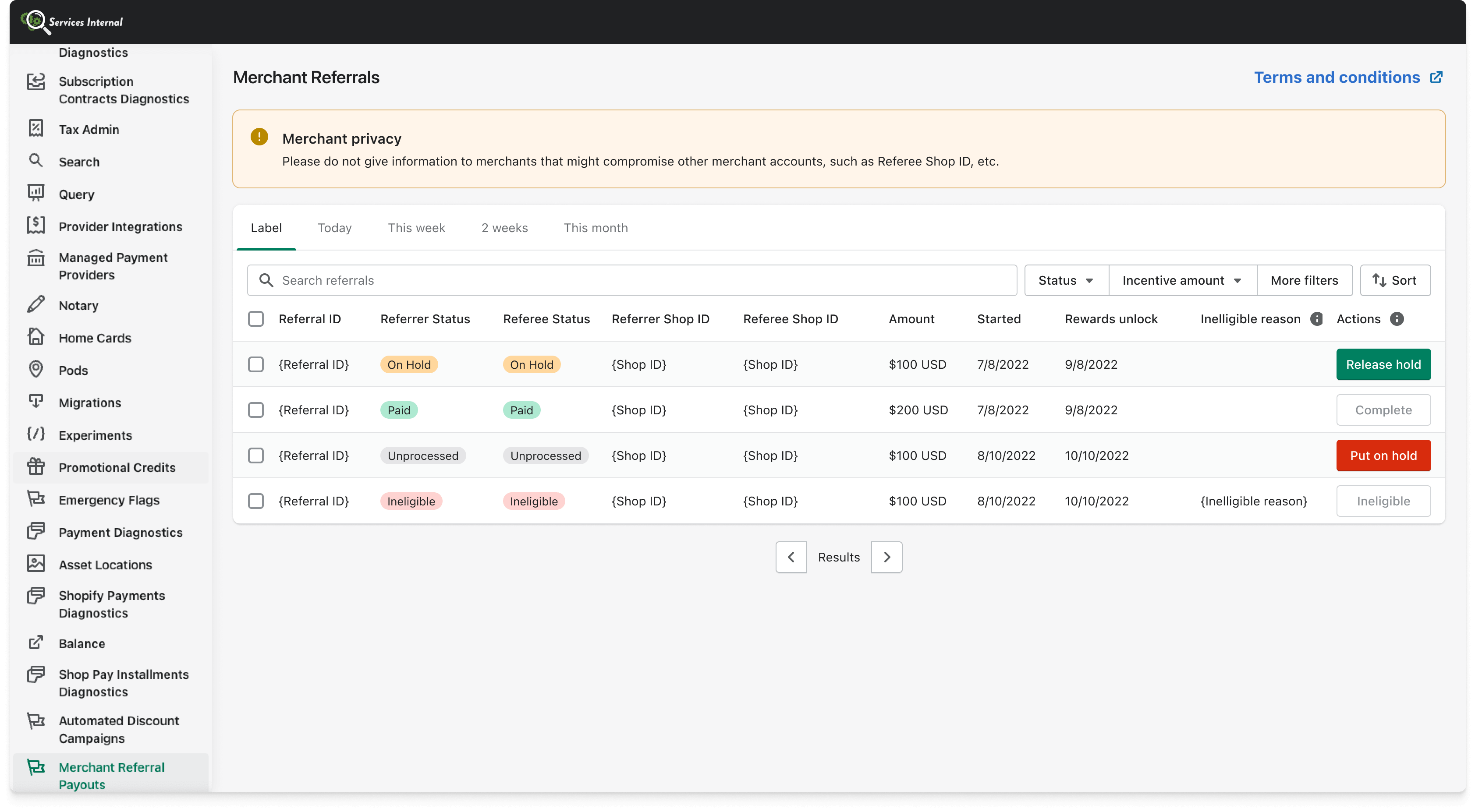Click the Provider Integrations icon
1475x812 pixels.
click(35, 226)
